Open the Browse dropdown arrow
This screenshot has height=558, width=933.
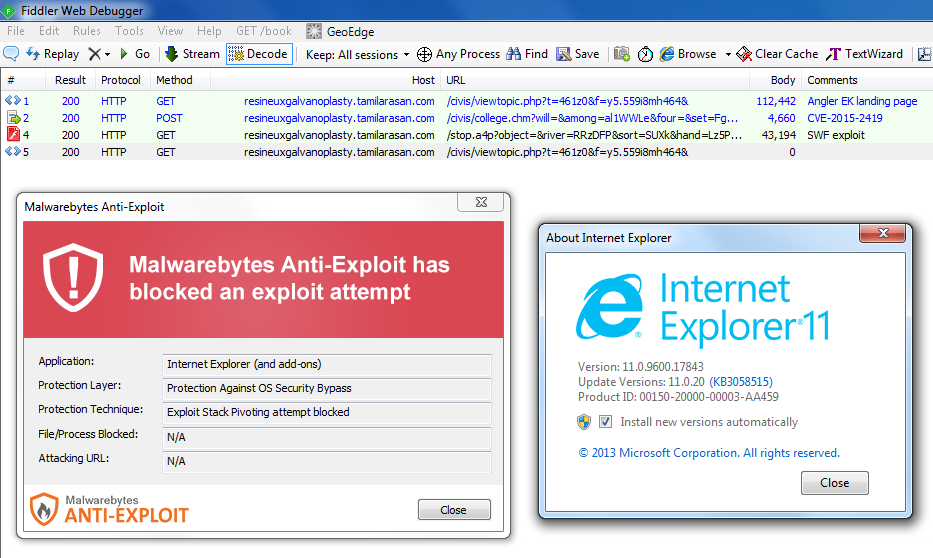[x=728, y=55]
